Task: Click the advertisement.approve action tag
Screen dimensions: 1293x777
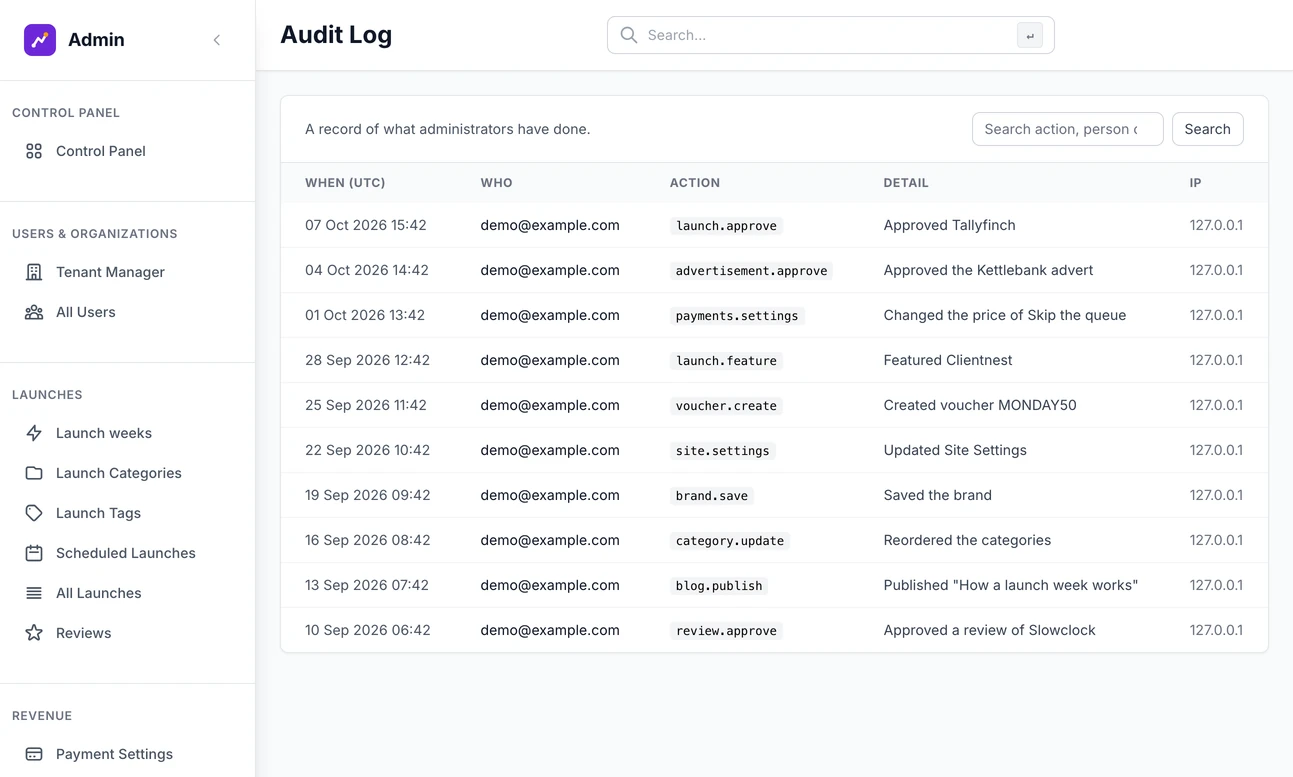Action: tap(751, 271)
